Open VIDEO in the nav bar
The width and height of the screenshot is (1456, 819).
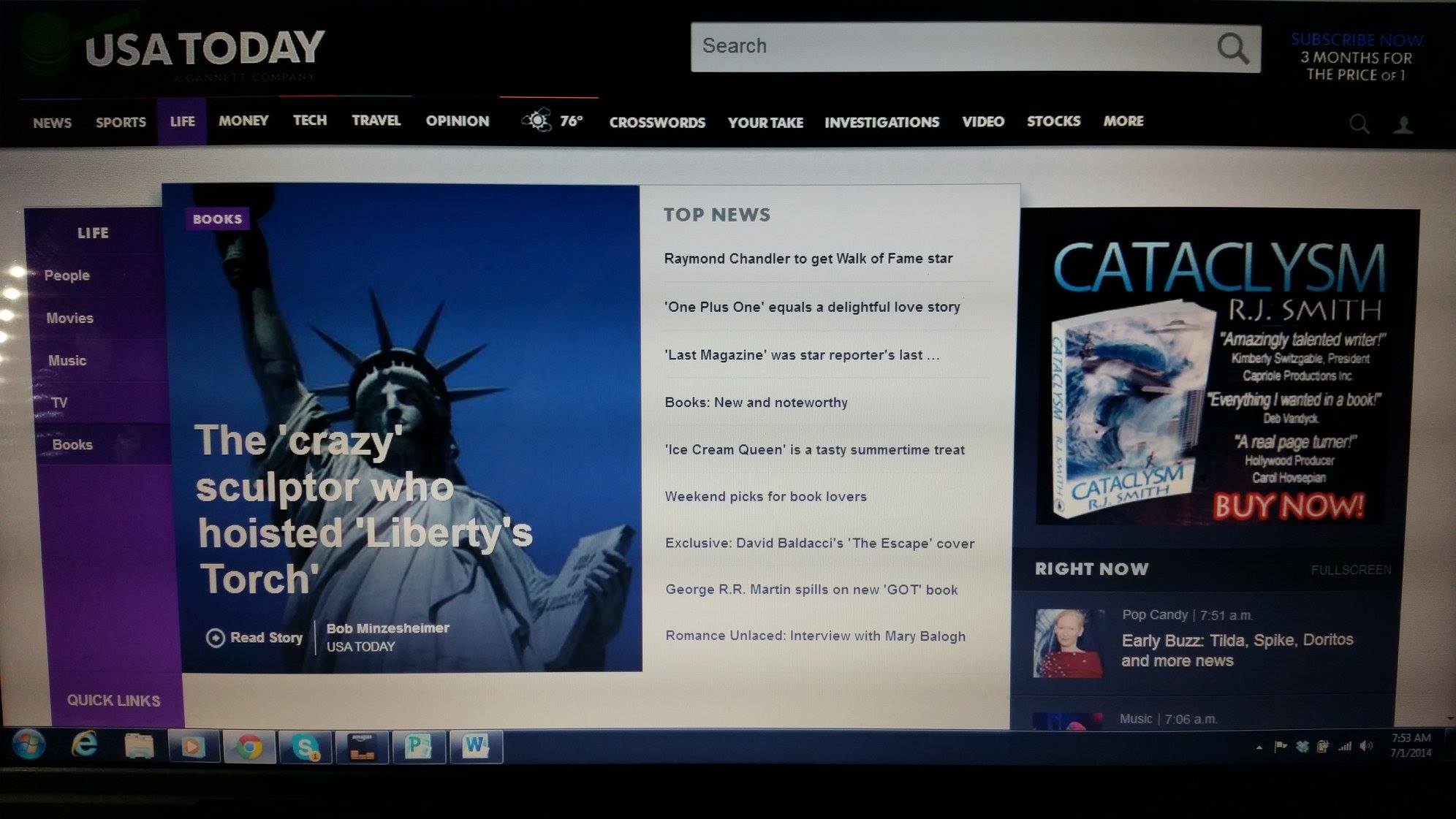pyautogui.click(x=983, y=121)
